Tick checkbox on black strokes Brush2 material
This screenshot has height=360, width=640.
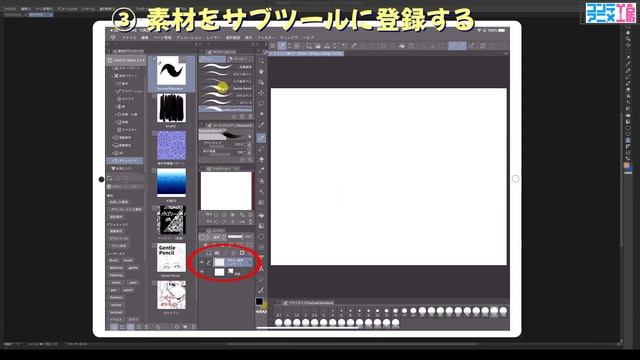coord(154,96)
